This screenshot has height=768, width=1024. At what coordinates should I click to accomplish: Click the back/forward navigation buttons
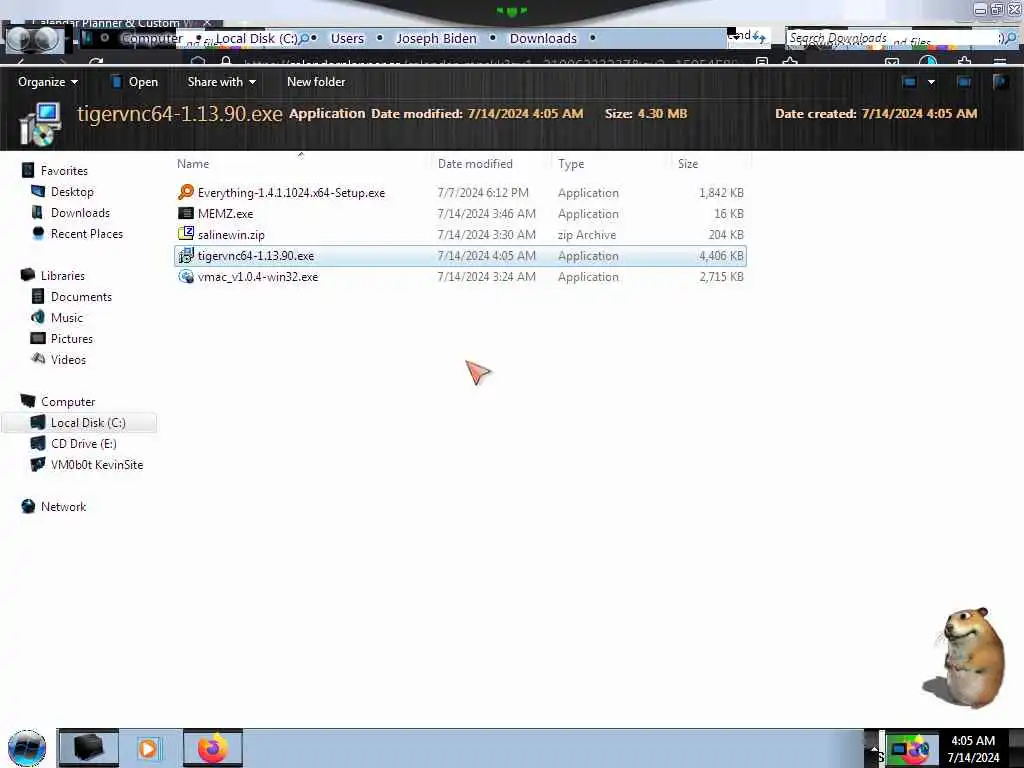pyautogui.click(x=34, y=39)
